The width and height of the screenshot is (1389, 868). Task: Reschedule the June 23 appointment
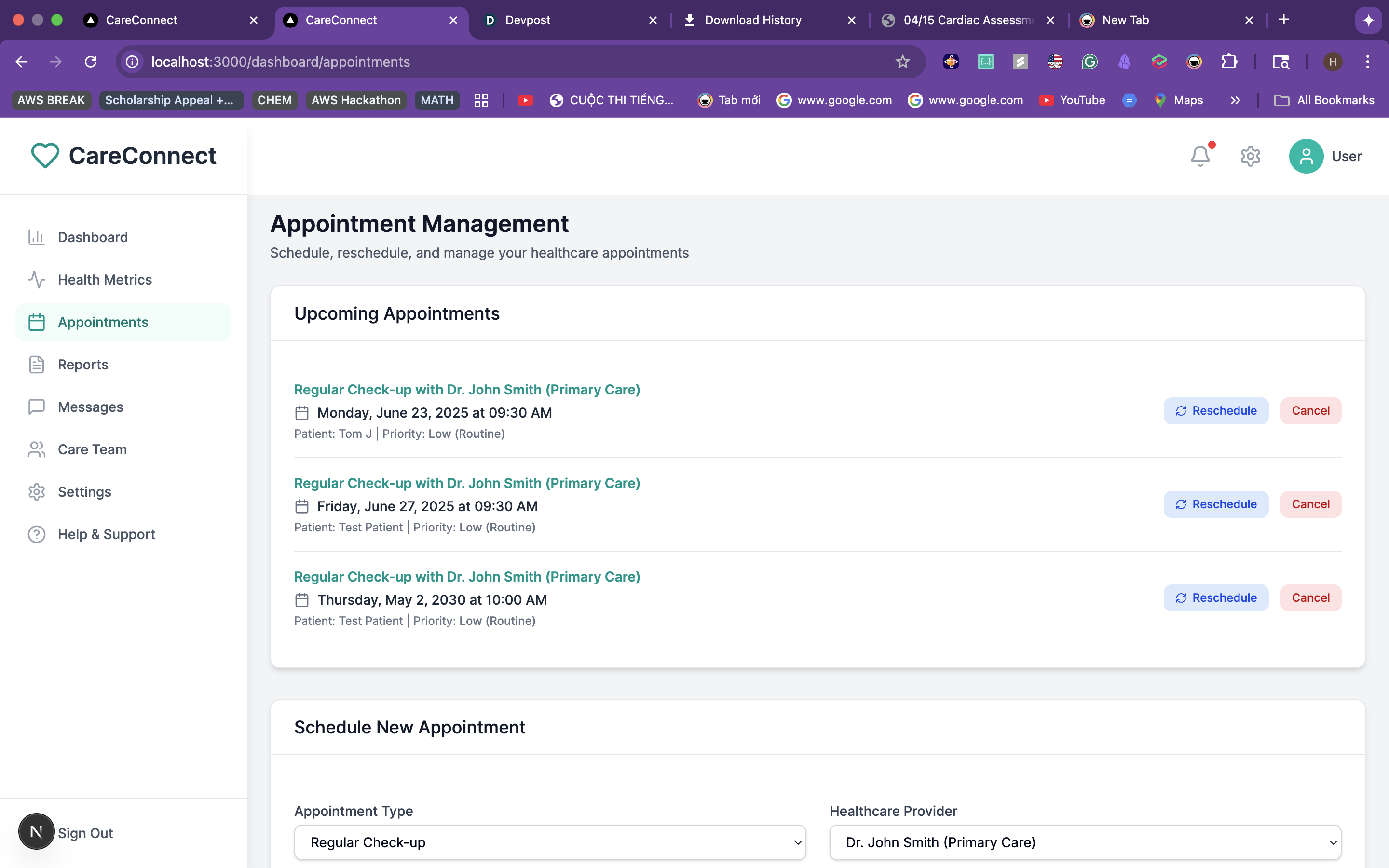[1216, 410]
